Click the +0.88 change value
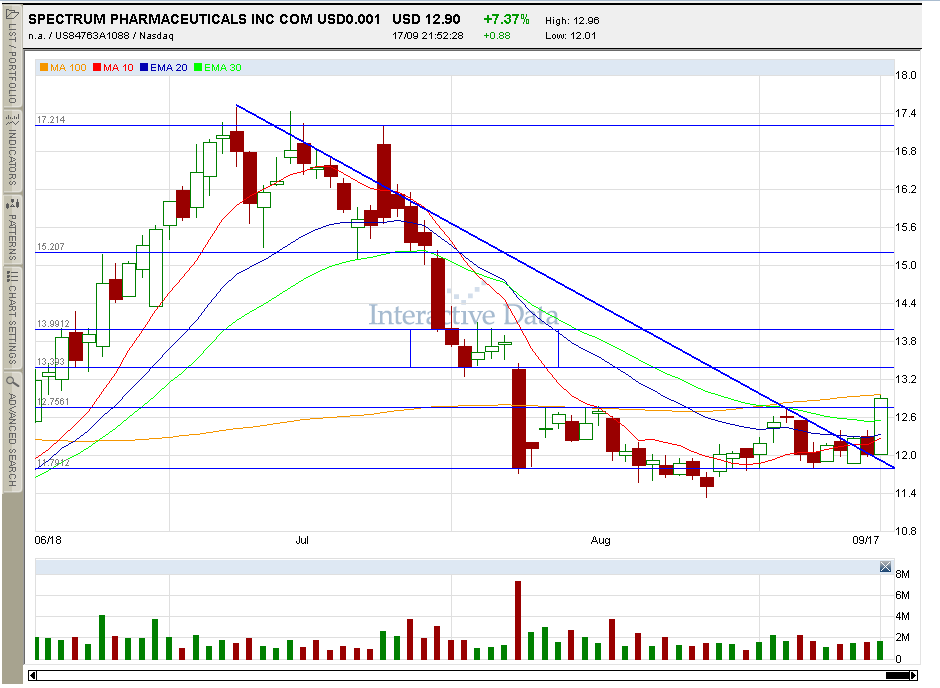940x688 pixels. click(497, 35)
